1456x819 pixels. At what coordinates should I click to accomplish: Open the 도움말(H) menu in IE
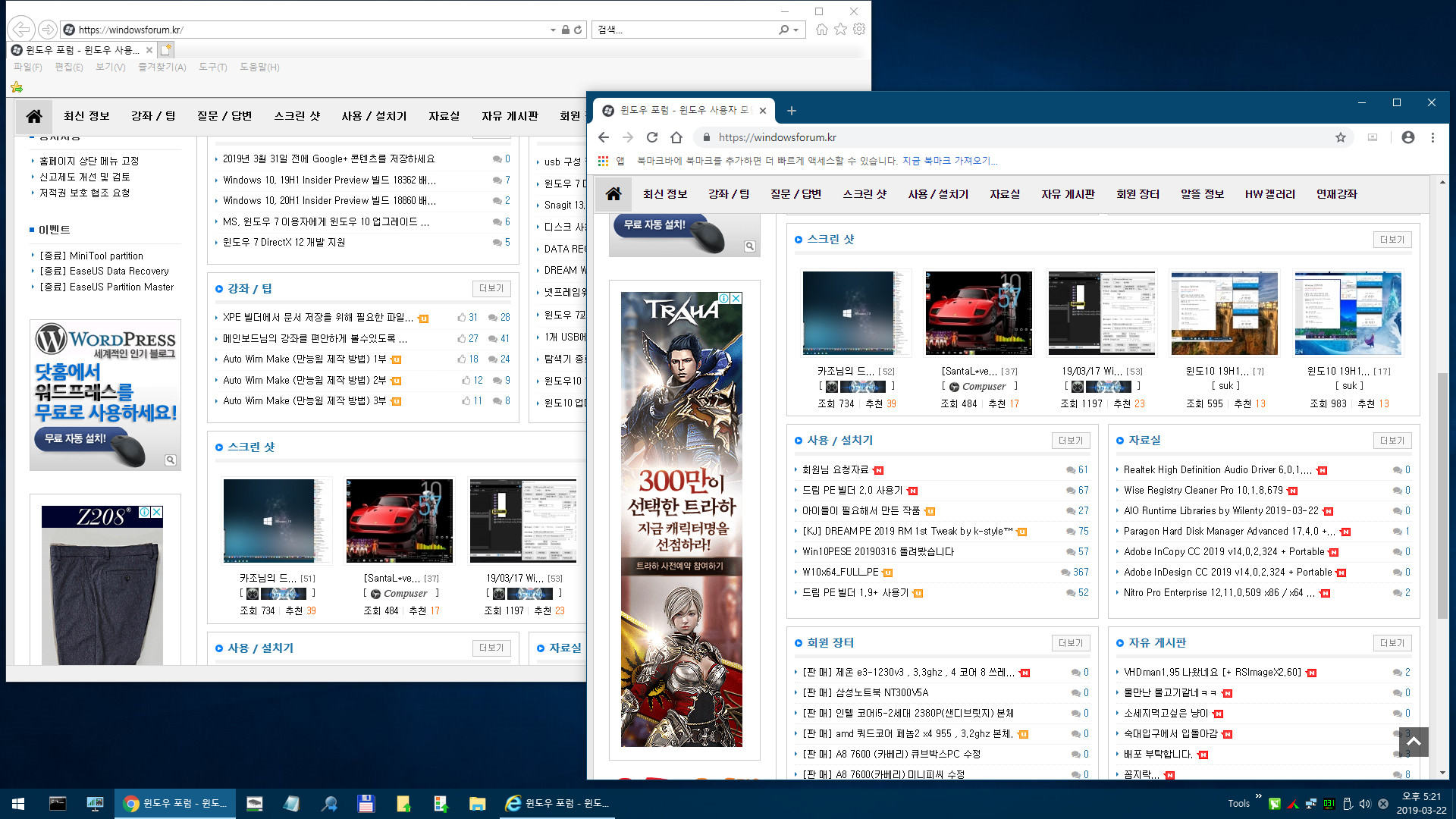coord(259,67)
